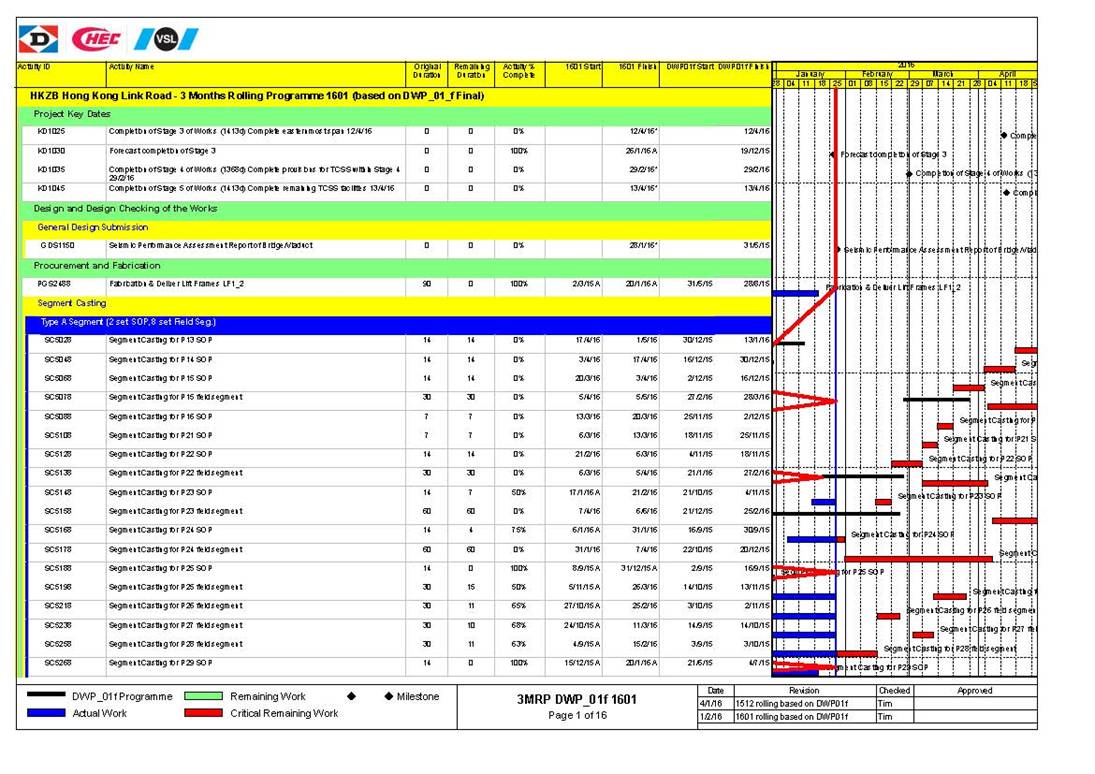Click the Procurement and Fabrication group band
The image size is (1095, 774).
(395, 266)
